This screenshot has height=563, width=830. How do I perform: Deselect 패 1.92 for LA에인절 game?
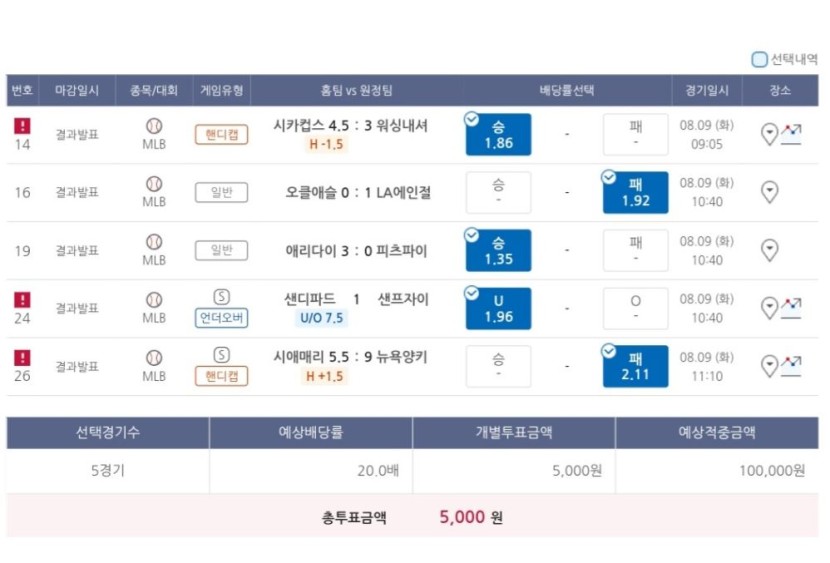[x=635, y=193]
